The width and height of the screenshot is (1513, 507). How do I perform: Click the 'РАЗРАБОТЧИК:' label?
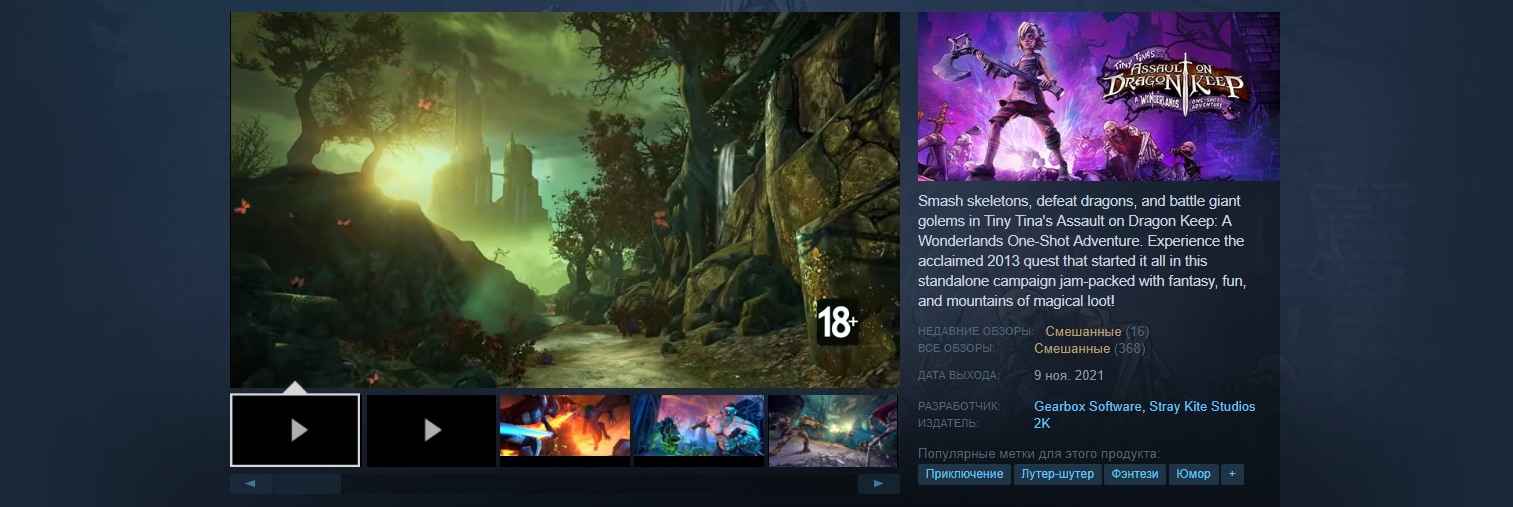click(x=959, y=407)
